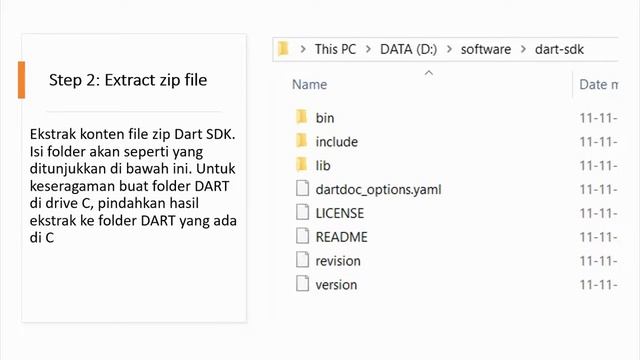Click the date of the bin row
The image size is (640, 360).
(x=599, y=118)
